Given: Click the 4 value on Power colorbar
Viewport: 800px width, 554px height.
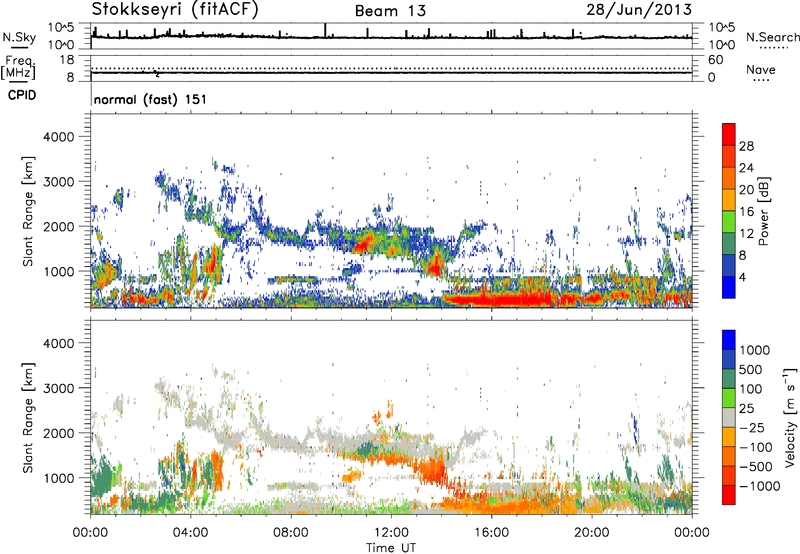Looking at the screenshot, I should 742,277.
